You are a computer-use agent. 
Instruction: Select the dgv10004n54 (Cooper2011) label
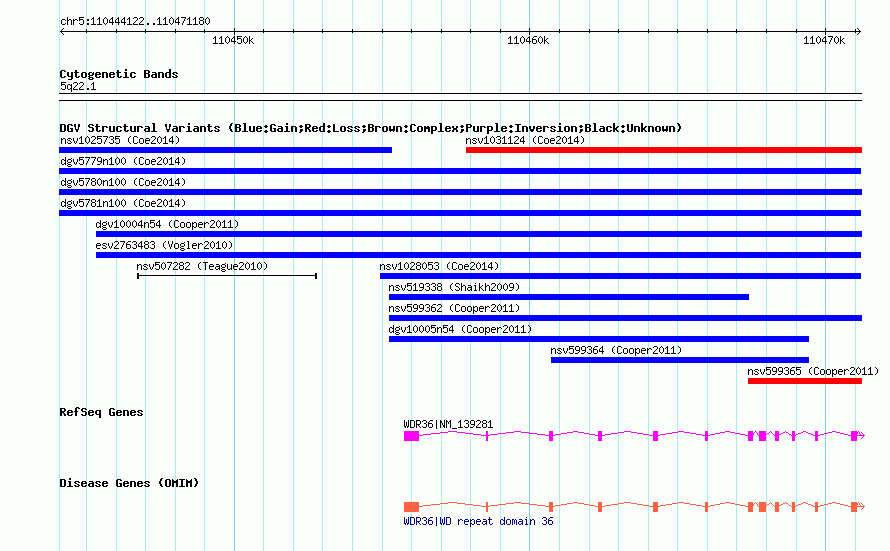tap(167, 224)
